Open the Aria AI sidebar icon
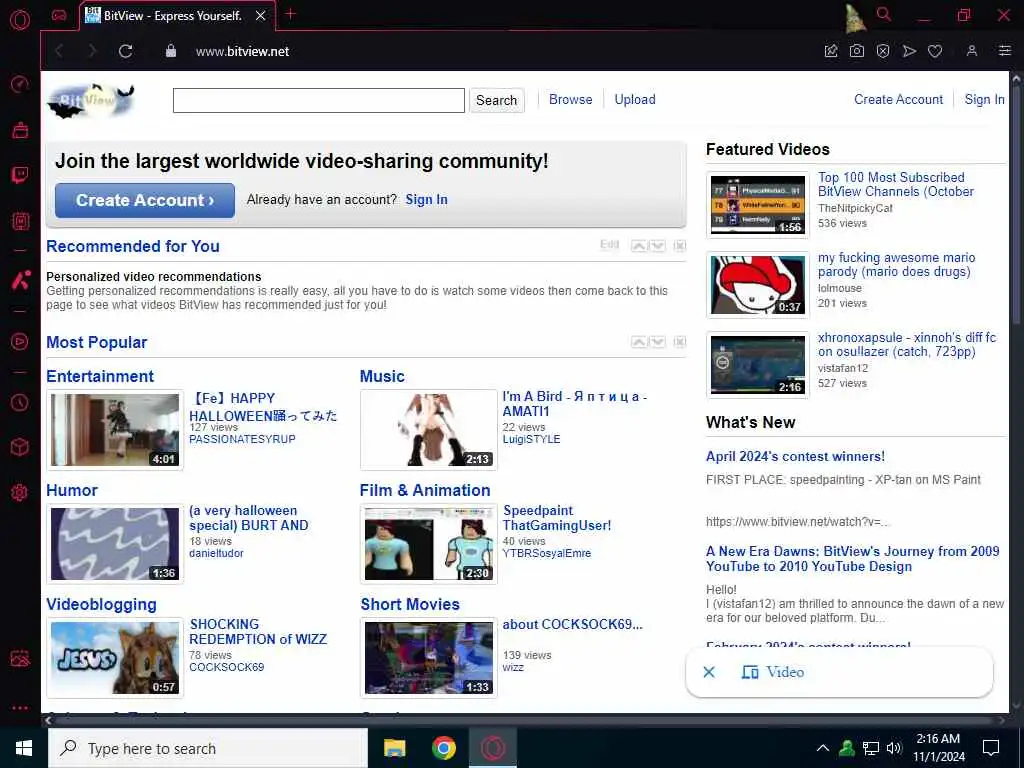The image size is (1024, 768). point(20,280)
